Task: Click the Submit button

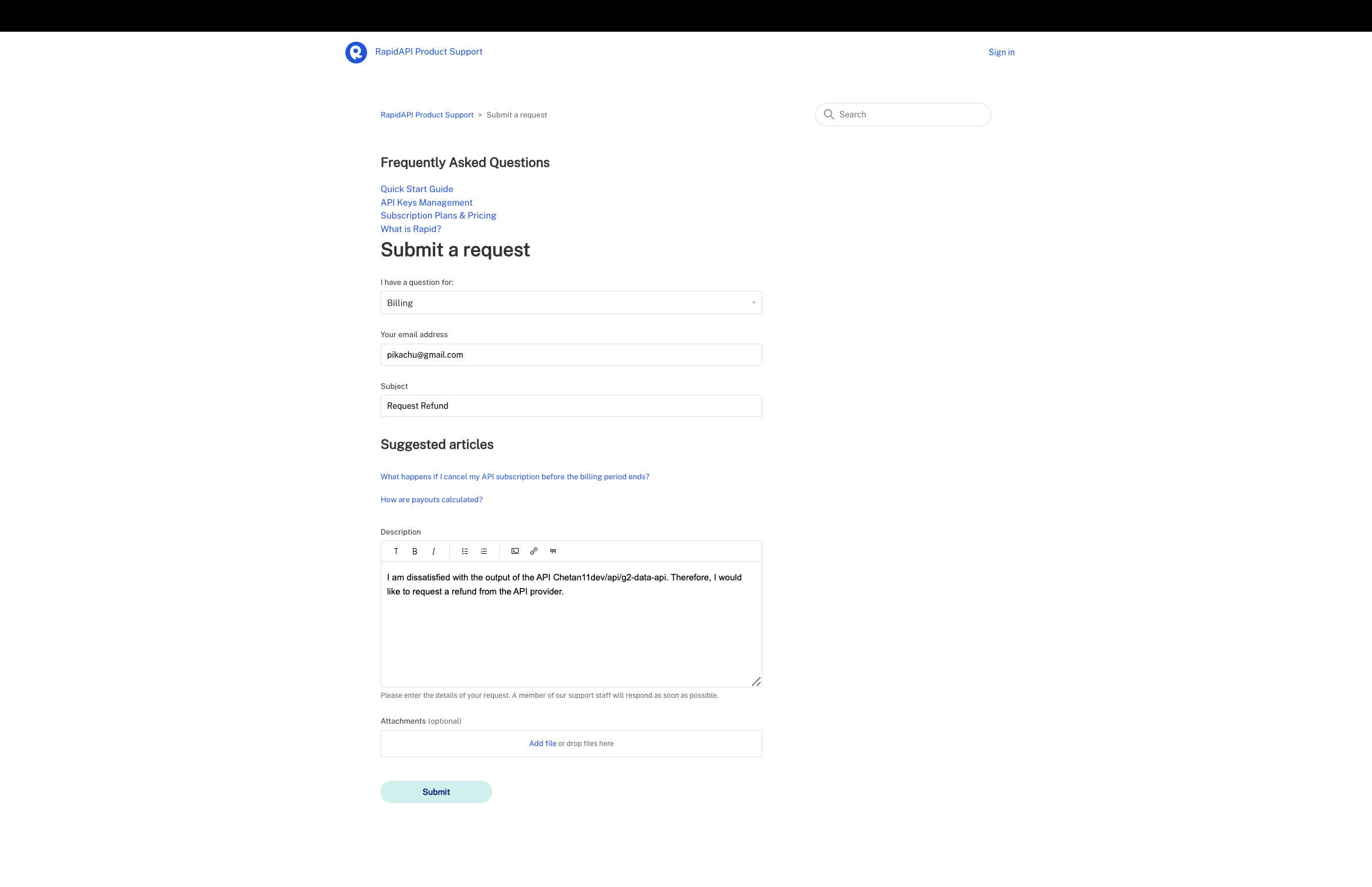Action: [435, 791]
